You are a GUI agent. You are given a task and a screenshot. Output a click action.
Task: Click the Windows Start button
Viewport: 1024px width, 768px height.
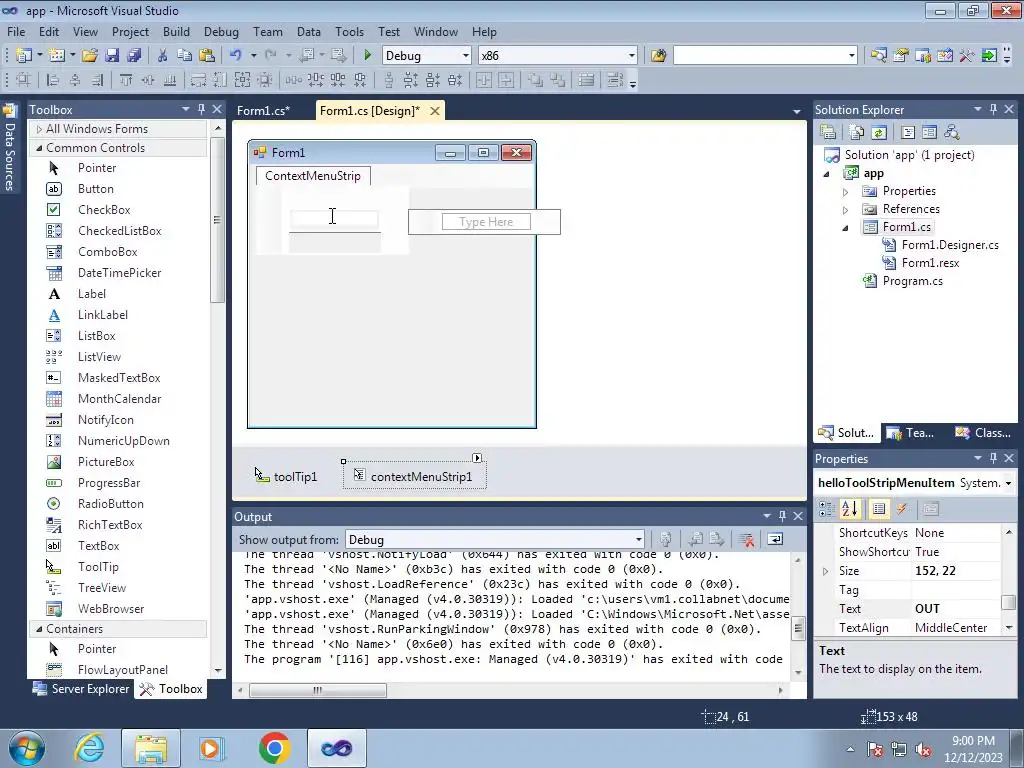pos(27,748)
